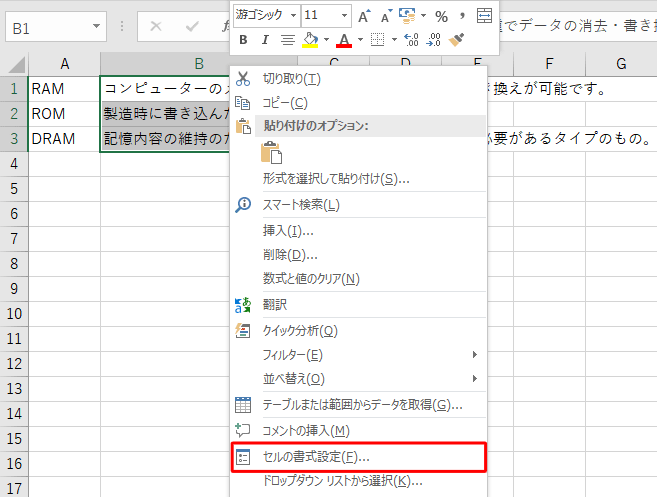Apply the yellow fill color bucket
The height and width of the screenshot is (497, 657).
coord(310,40)
